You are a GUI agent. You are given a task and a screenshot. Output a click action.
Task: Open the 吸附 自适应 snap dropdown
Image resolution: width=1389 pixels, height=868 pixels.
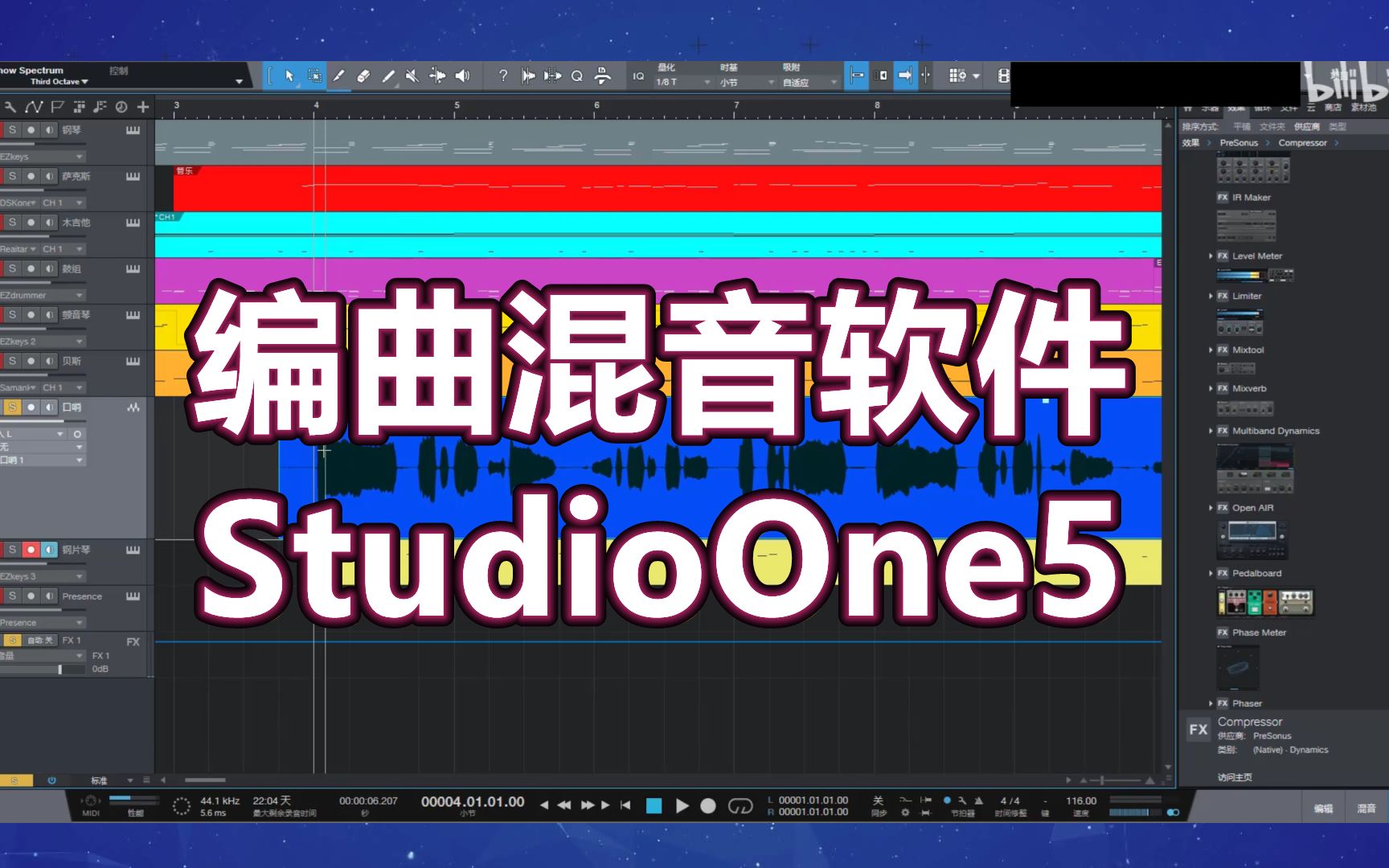[x=810, y=82]
